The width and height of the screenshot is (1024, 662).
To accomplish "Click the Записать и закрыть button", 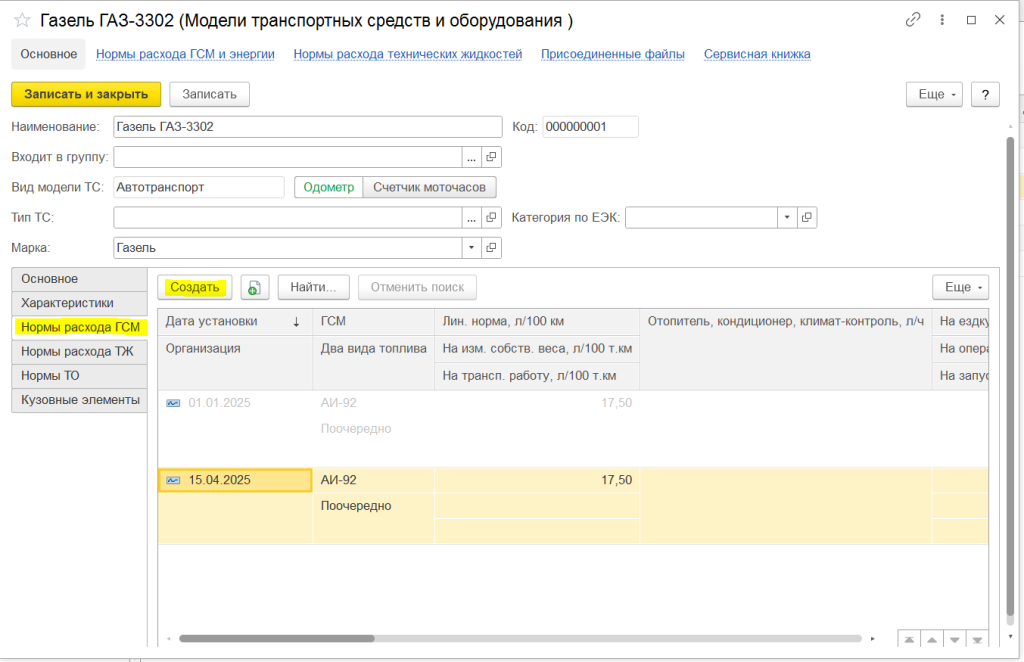I will pos(85,94).
